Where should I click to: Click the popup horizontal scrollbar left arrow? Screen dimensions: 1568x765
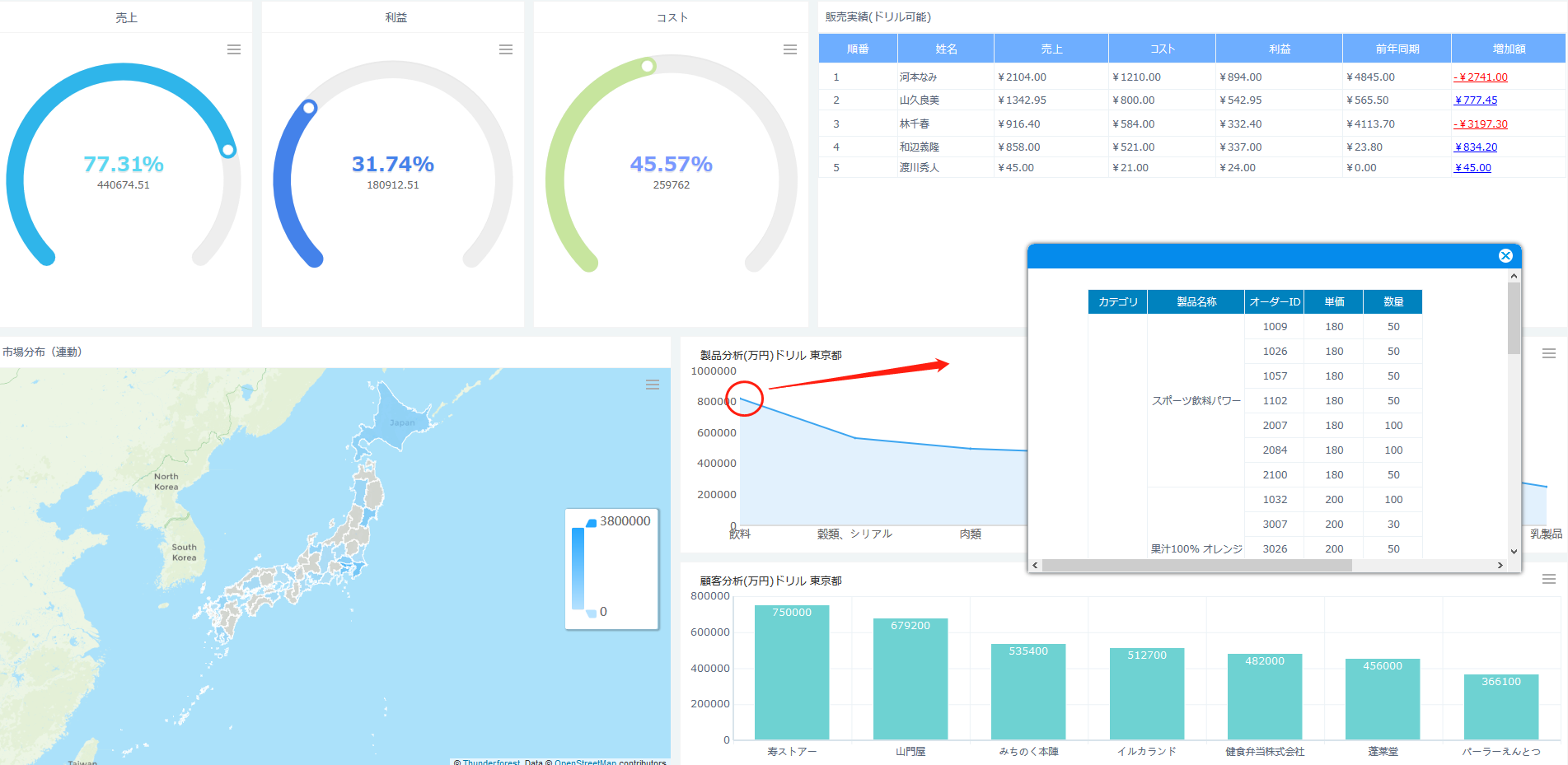[x=1036, y=565]
